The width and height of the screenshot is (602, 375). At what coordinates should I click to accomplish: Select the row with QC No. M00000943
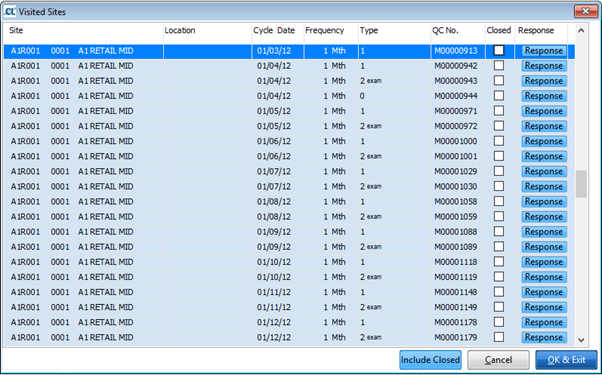[289, 81]
